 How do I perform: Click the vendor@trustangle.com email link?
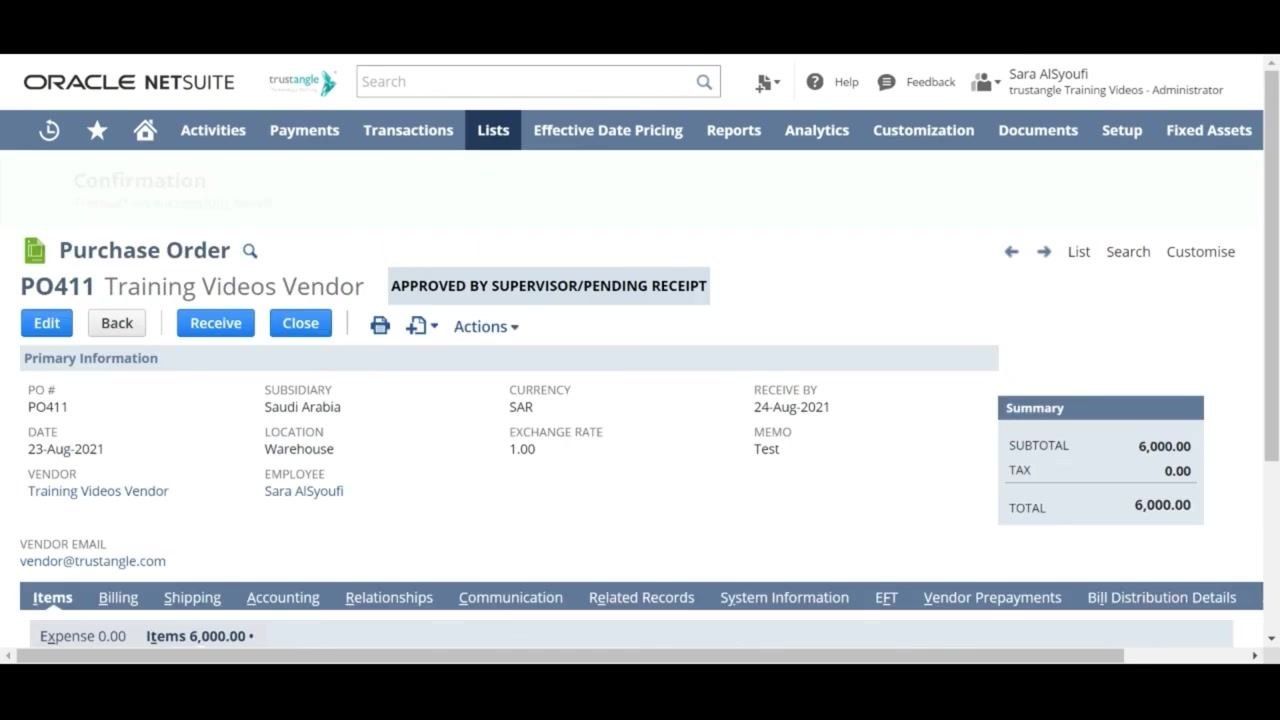(93, 561)
